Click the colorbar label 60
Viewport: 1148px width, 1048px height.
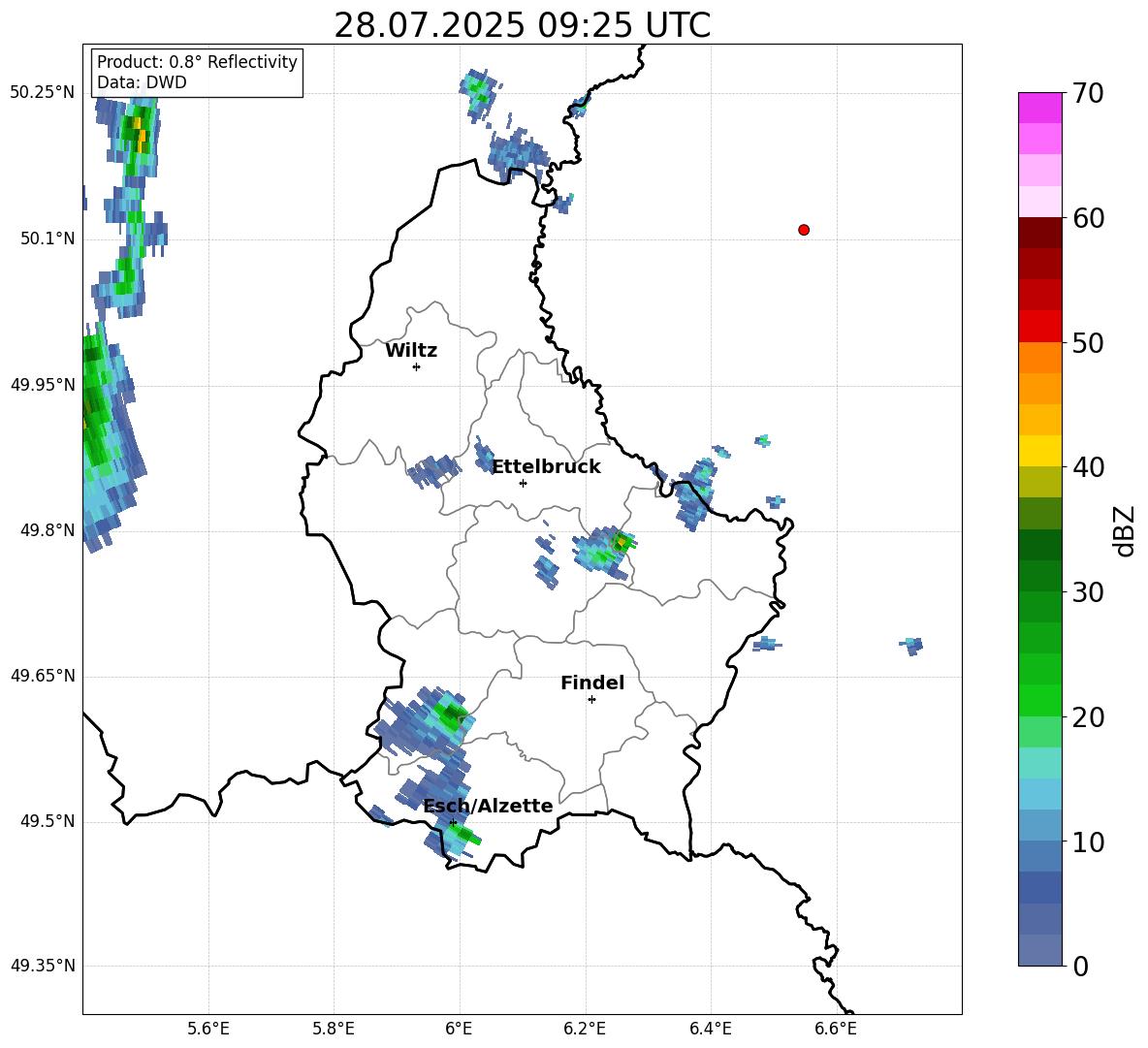tap(1087, 218)
